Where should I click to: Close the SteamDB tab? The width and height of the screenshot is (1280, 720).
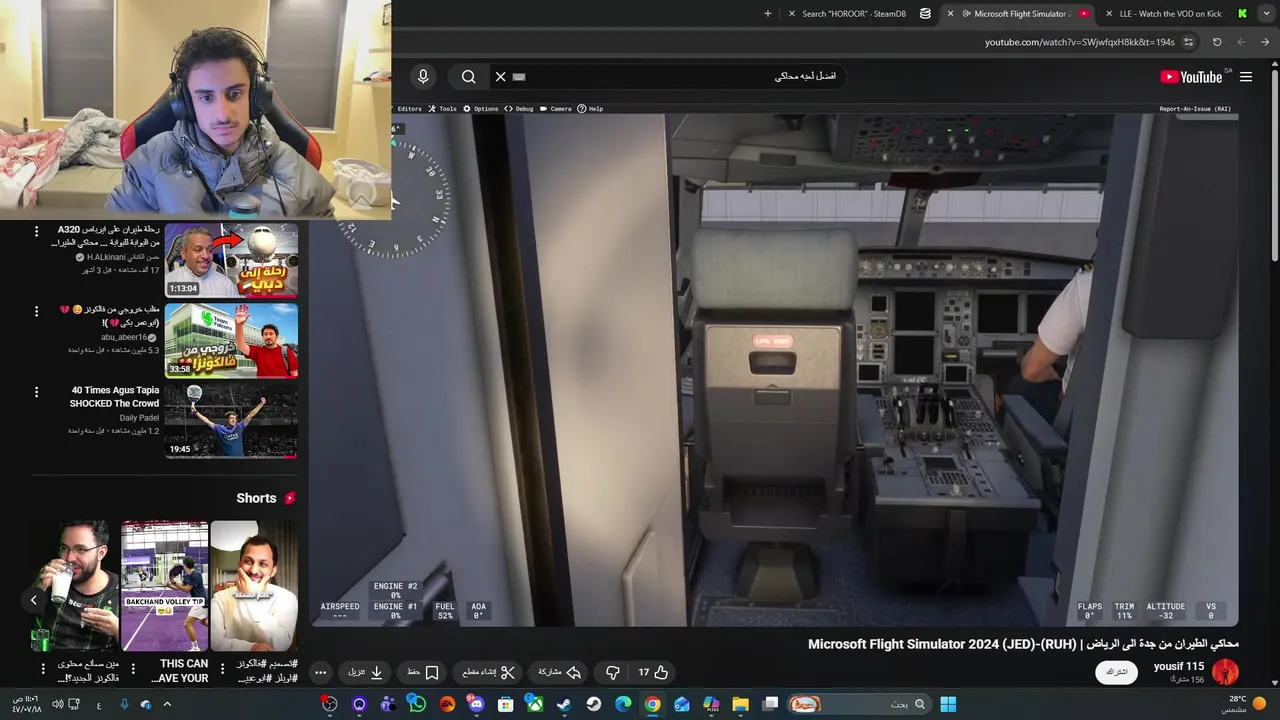click(x=792, y=14)
